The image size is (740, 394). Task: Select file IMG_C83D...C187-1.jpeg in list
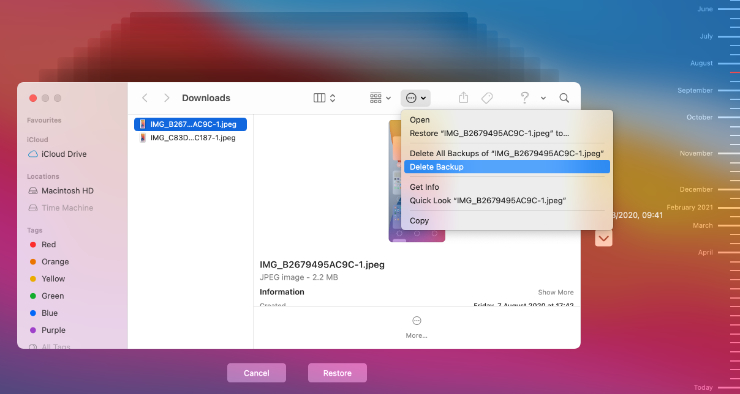[190, 138]
